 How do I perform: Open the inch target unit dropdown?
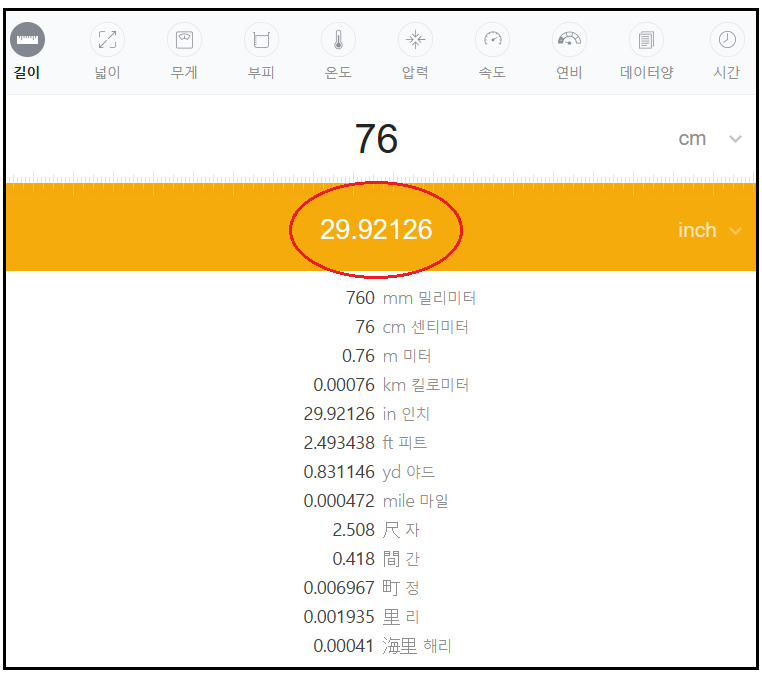click(710, 230)
